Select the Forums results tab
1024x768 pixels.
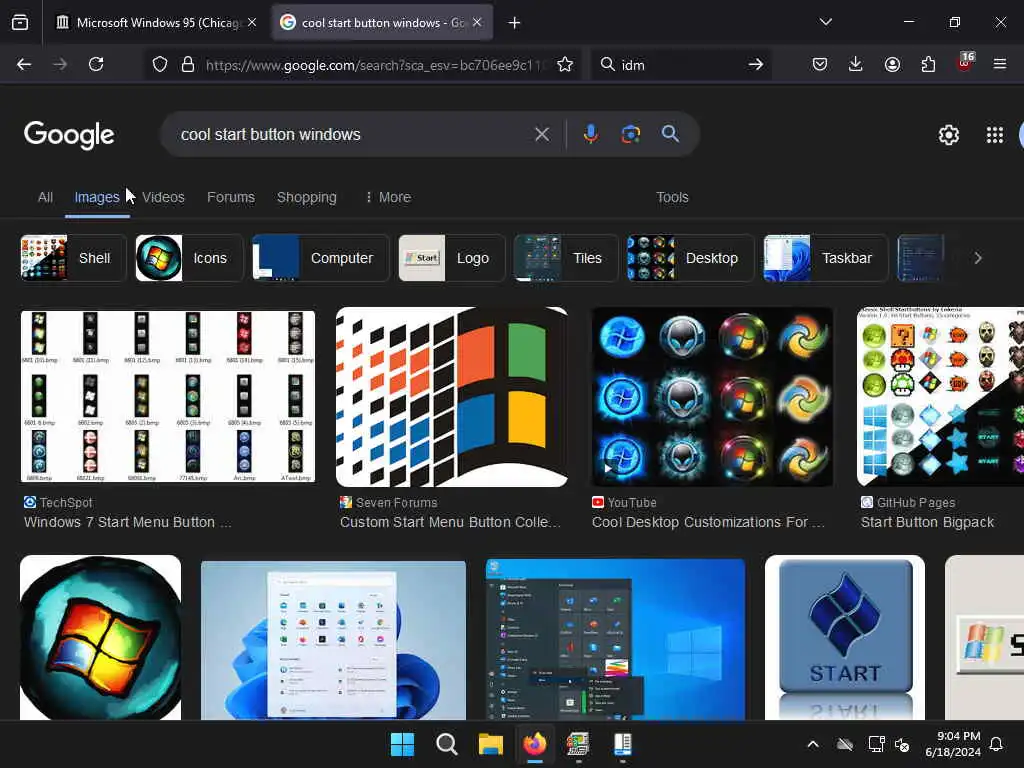[x=231, y=197]
